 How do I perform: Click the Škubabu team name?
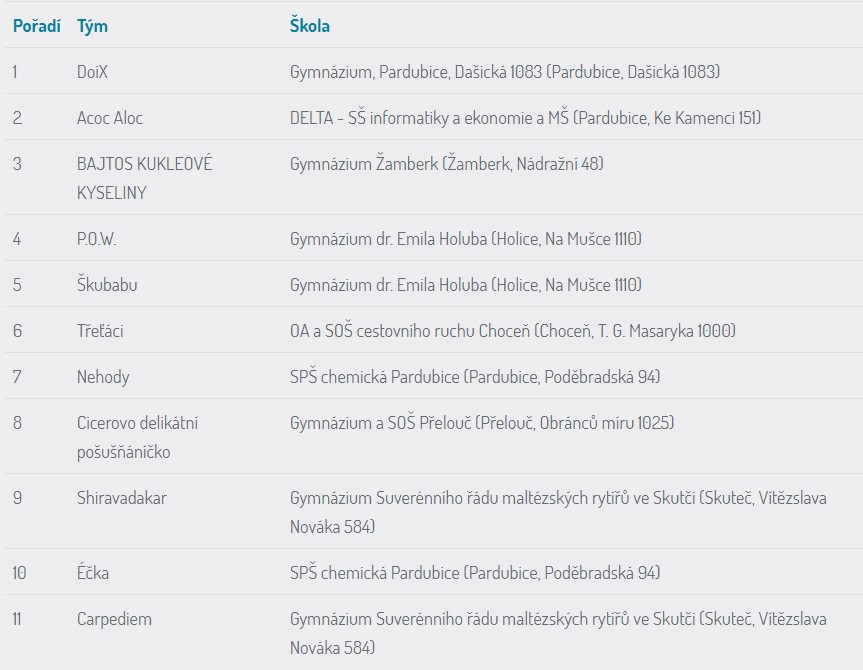coord(107,285)
